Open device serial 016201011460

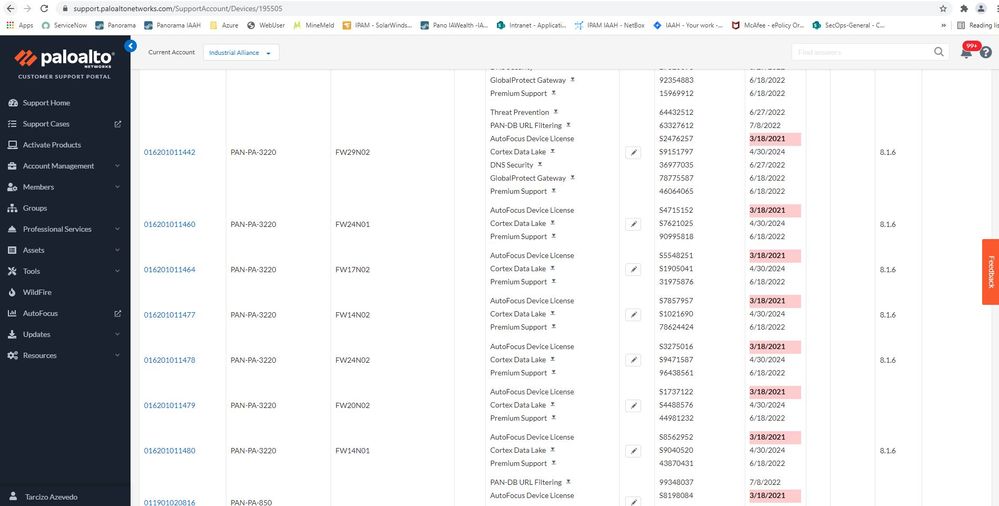click(169, 224)
